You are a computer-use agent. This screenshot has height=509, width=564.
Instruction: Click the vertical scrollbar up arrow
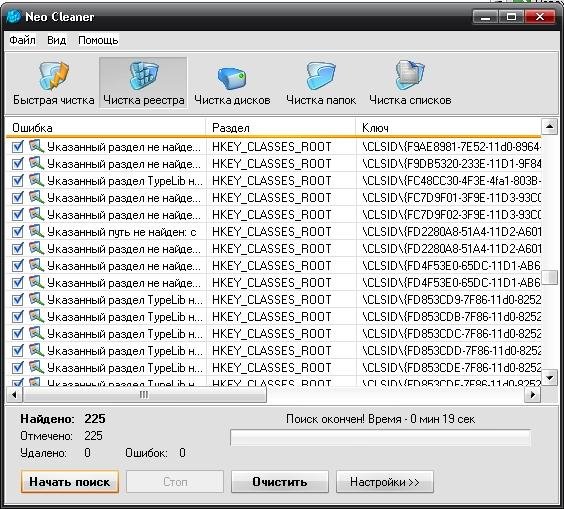coord(549,127)
